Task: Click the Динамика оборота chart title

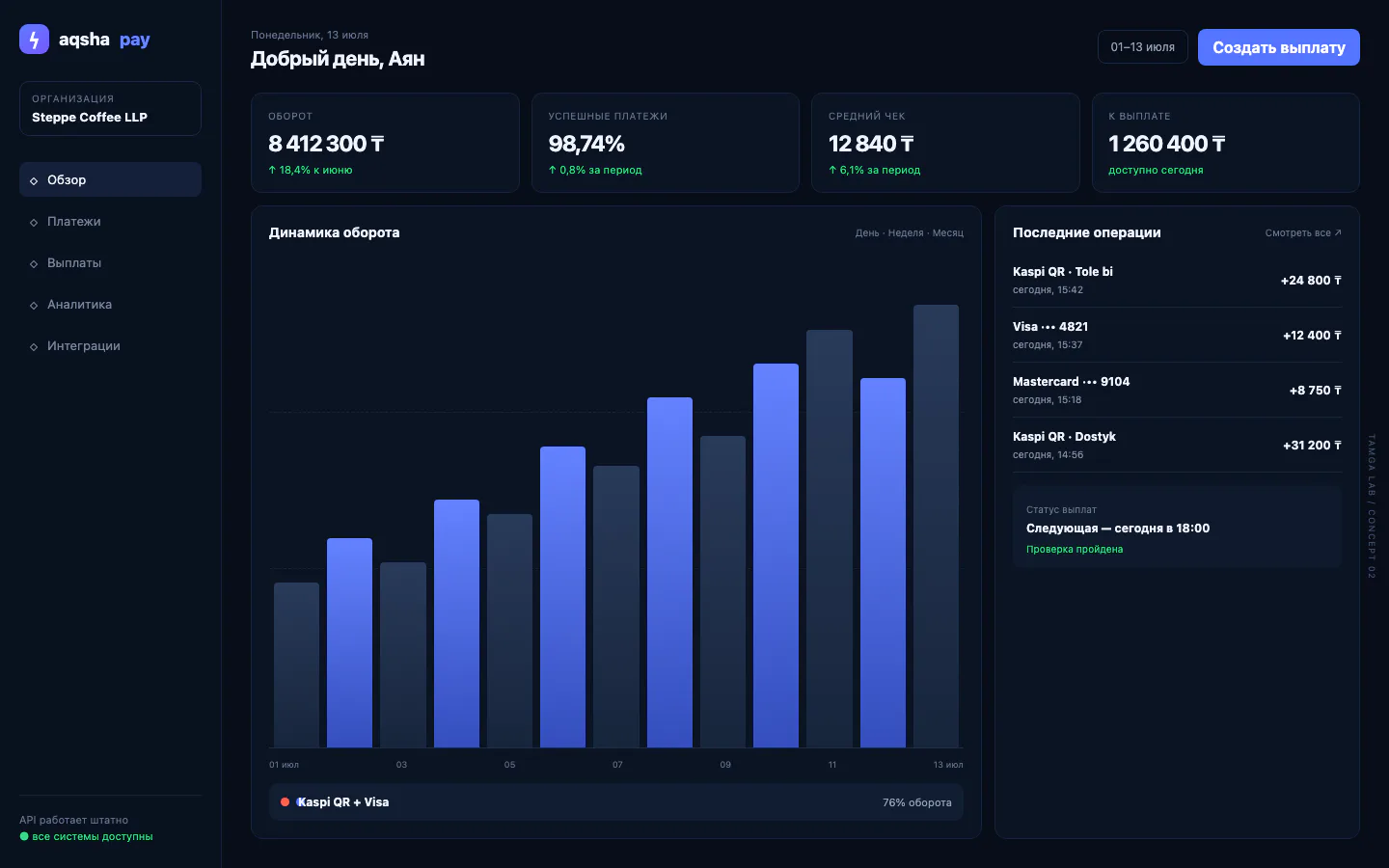Action: point(334,232)
